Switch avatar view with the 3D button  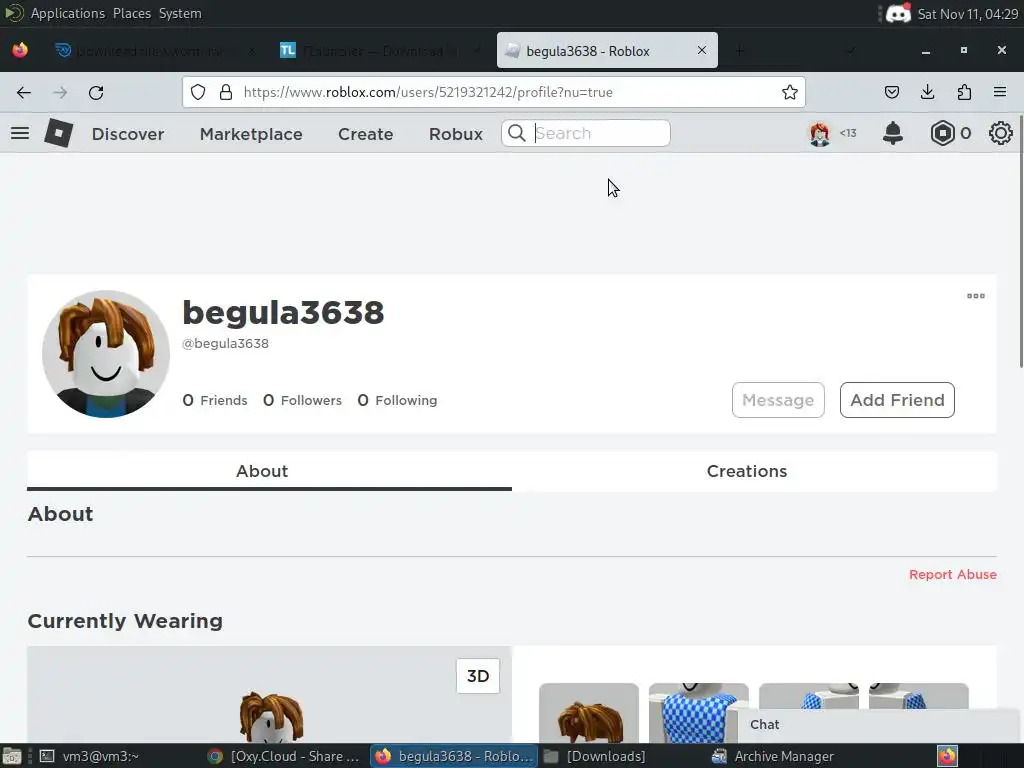tap(477, 676)
